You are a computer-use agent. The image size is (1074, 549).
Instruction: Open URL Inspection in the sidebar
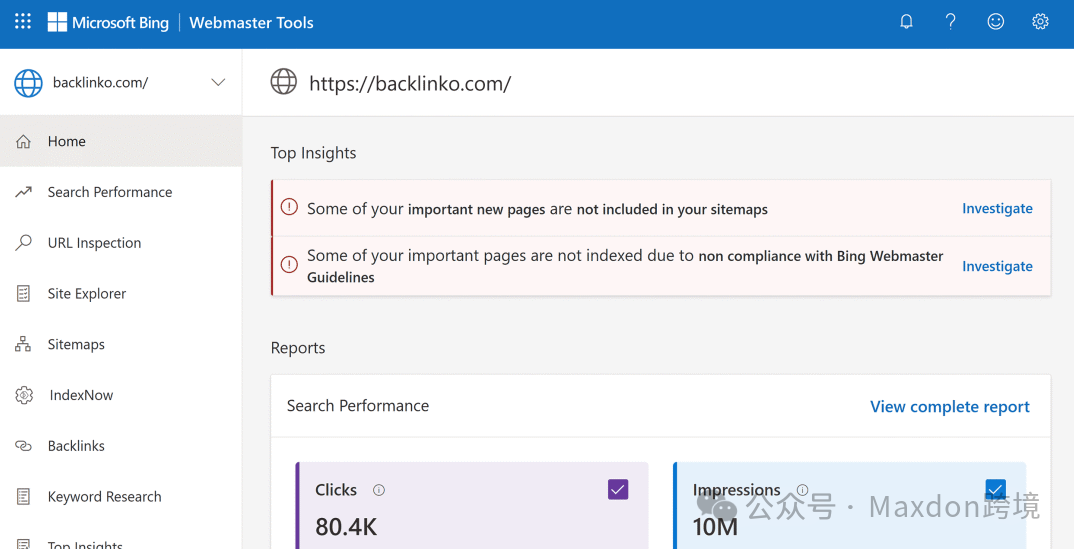coord(121,243)
